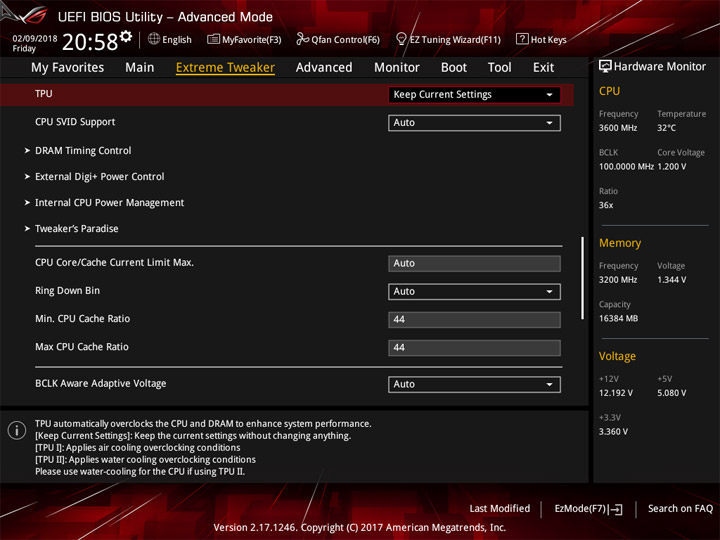The width and height of the screenshot is (720, 540).
Task: Switch to Advanced tab
Action: point(324,68)
